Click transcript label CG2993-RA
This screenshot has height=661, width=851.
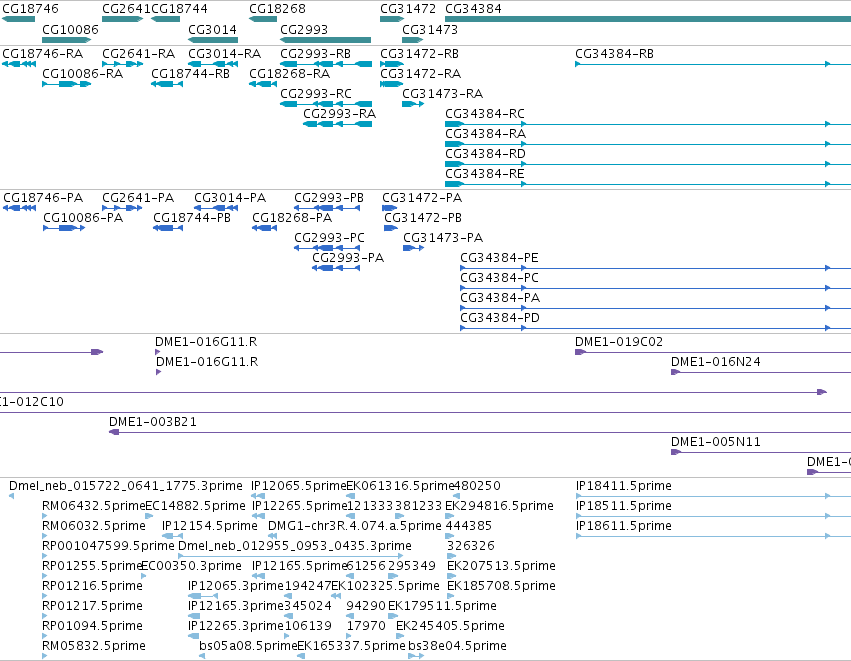[x=339, y=114]
